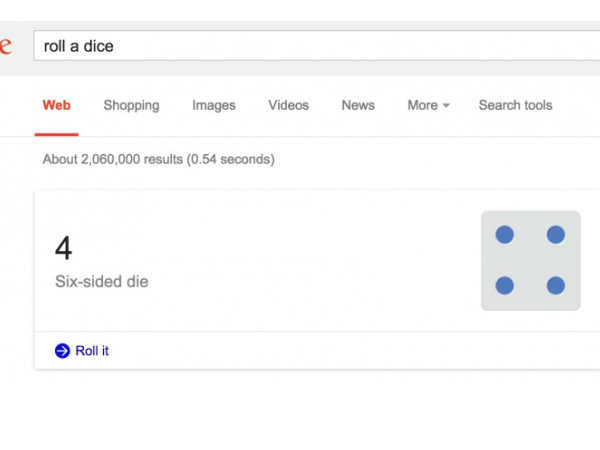Screen dimensions: 600x450
Task: Click the top-left dot on the die
Action: (505, 235)
